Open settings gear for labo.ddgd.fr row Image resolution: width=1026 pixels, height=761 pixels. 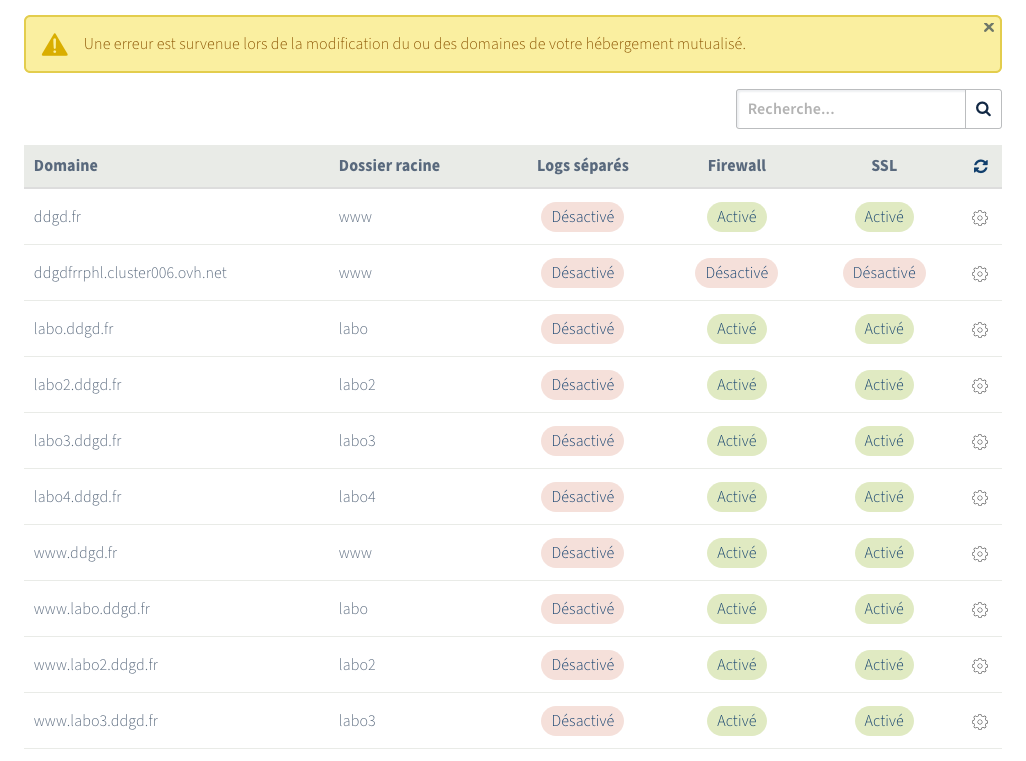pyautogui.click(x=980, y=330)
